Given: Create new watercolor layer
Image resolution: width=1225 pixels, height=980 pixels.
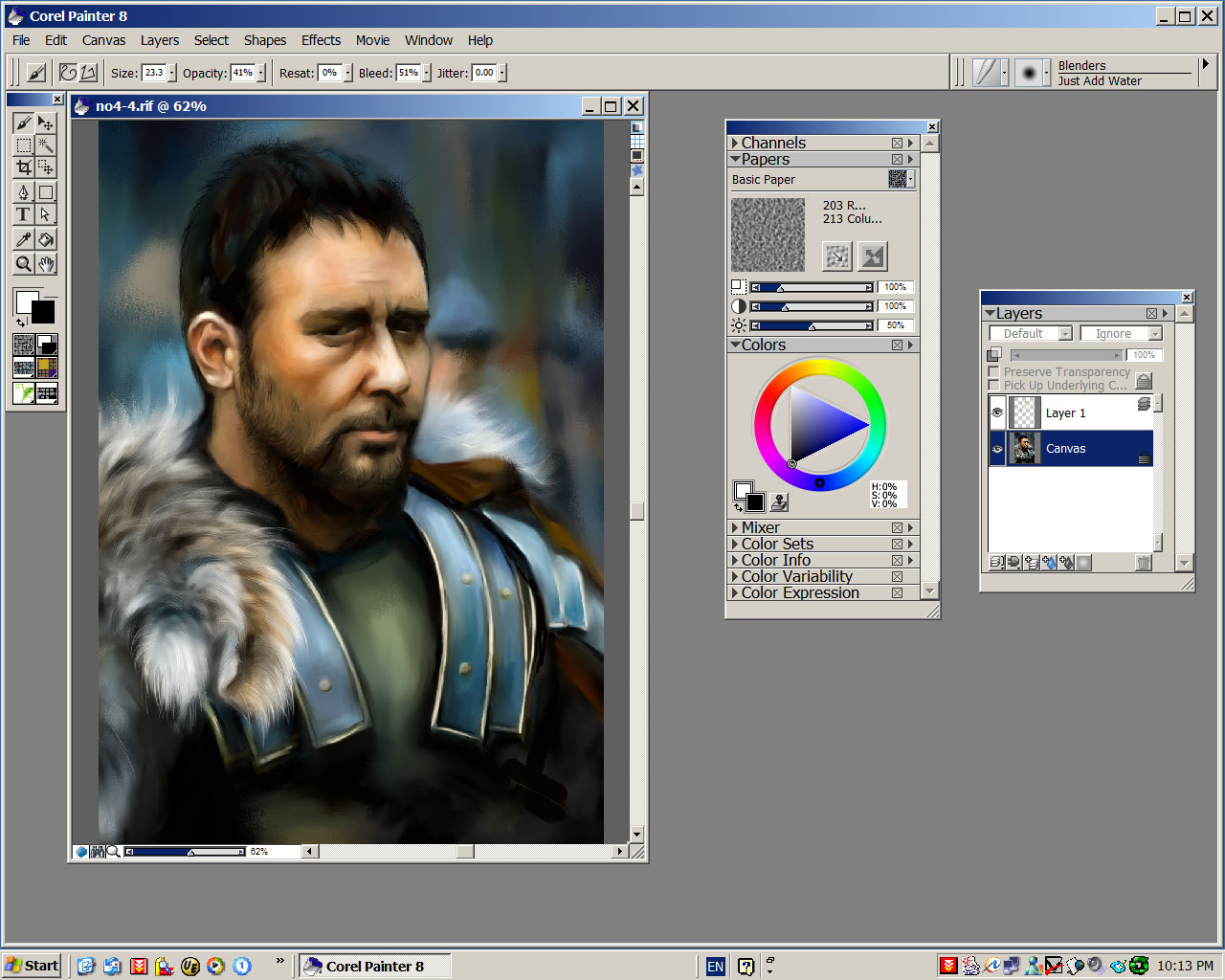Looking at the screenshot, I should point(1050,563).
